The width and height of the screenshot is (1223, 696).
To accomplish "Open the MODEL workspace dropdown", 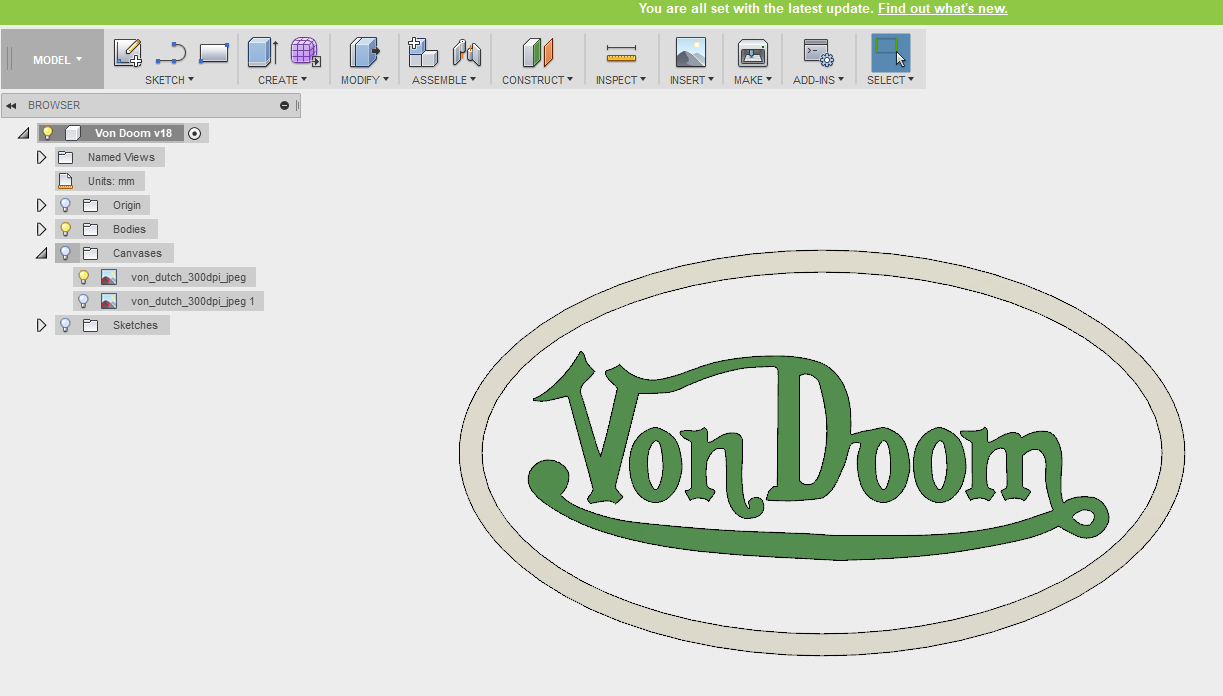I will pos(57,60).
